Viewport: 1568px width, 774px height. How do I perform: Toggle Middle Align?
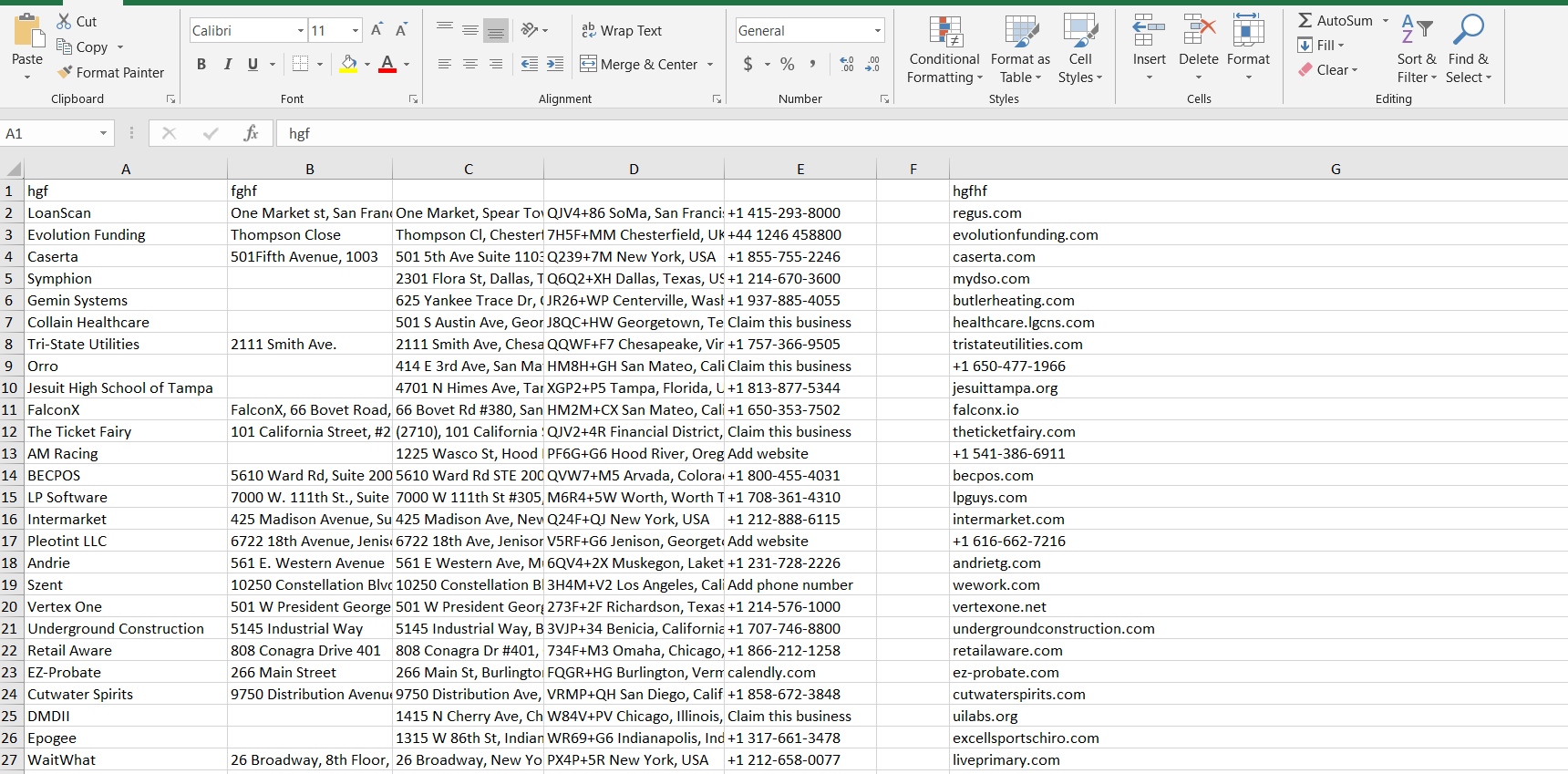click(470, 30)
